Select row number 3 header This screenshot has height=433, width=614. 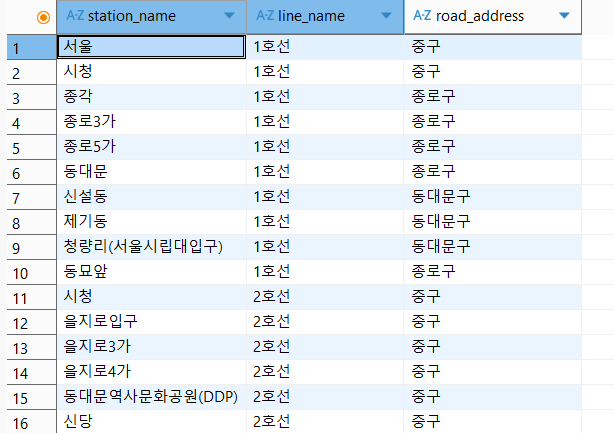pyautogui.click(x=31, y=97)
